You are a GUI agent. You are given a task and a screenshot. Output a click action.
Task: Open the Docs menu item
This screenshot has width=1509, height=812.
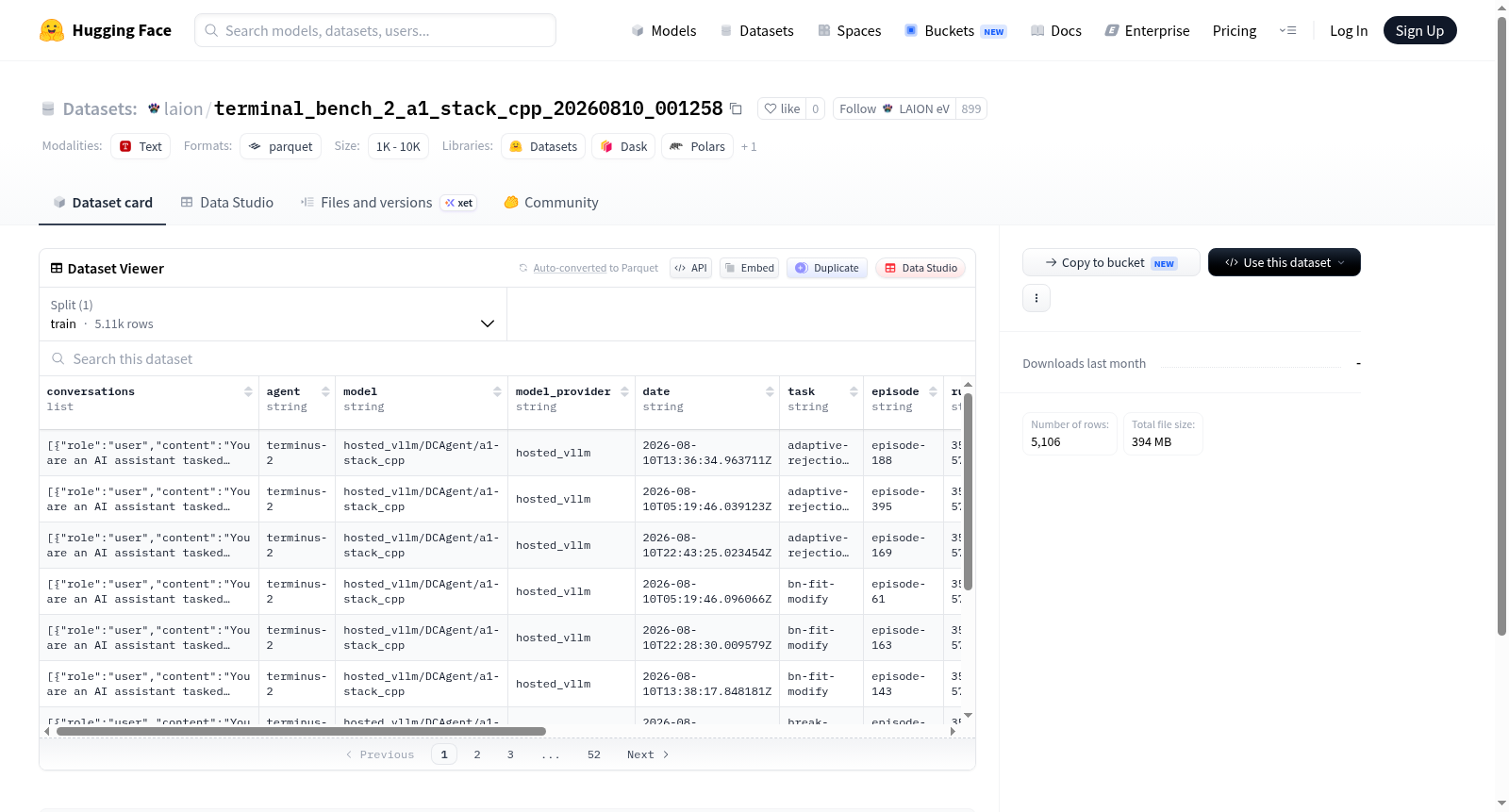pos(1055,30)
